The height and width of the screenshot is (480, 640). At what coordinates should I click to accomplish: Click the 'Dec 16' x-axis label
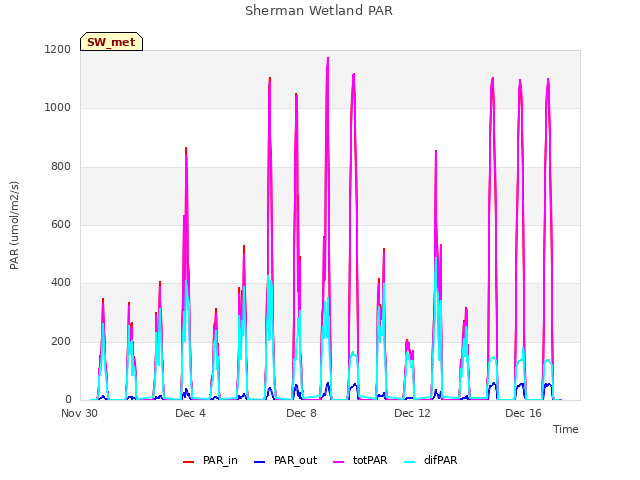click(x=523, y=413)
